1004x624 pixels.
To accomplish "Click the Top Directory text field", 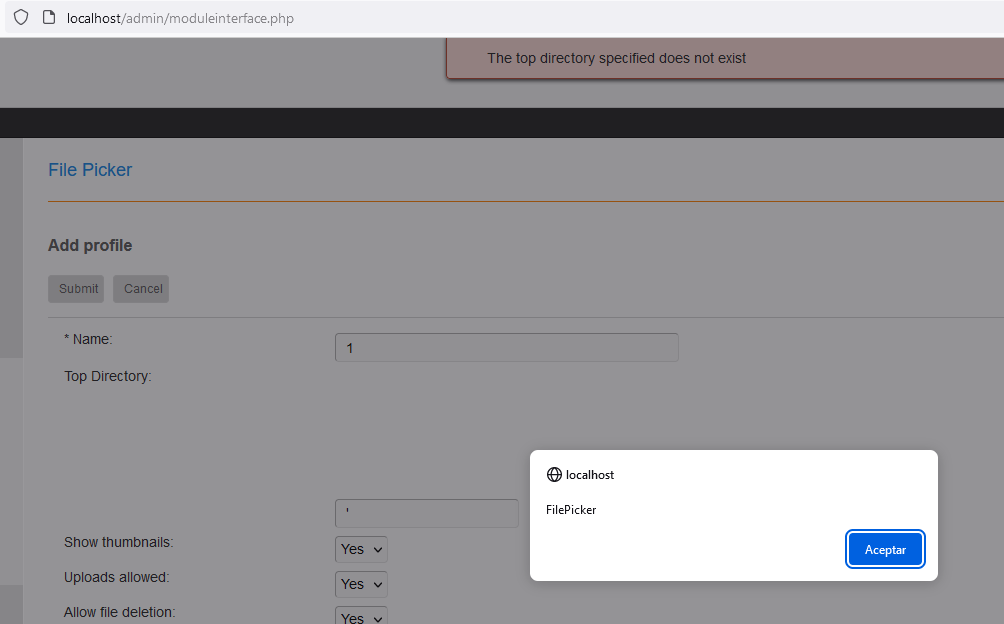I will click(x=426, y=512).
